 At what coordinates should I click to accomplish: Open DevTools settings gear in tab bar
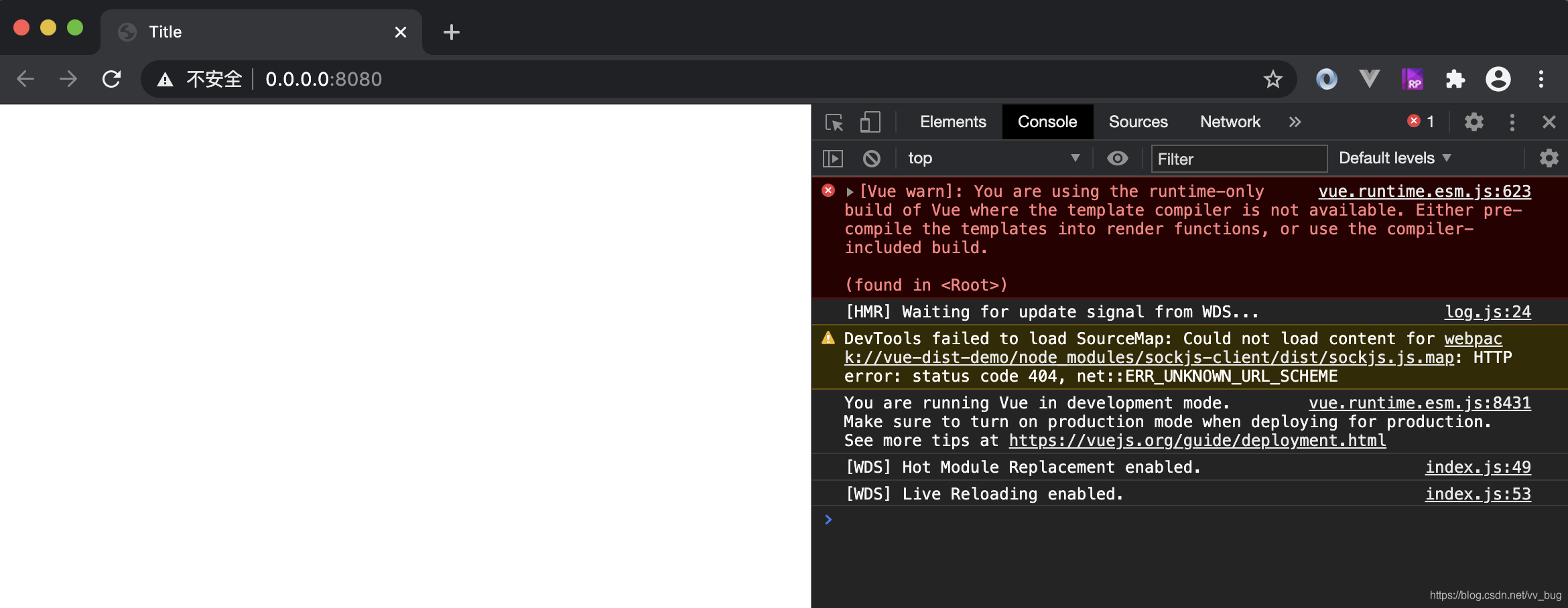1474,122
